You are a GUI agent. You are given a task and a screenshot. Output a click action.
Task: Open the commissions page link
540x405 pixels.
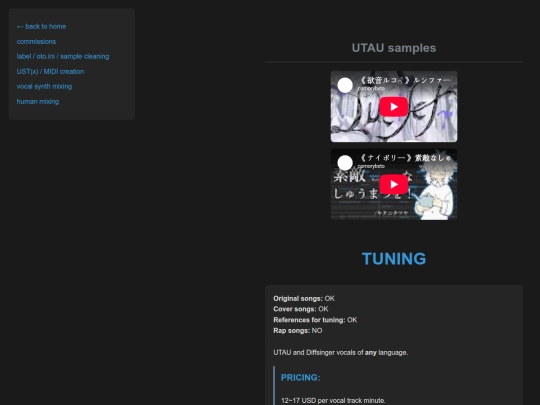pos(36,42)
